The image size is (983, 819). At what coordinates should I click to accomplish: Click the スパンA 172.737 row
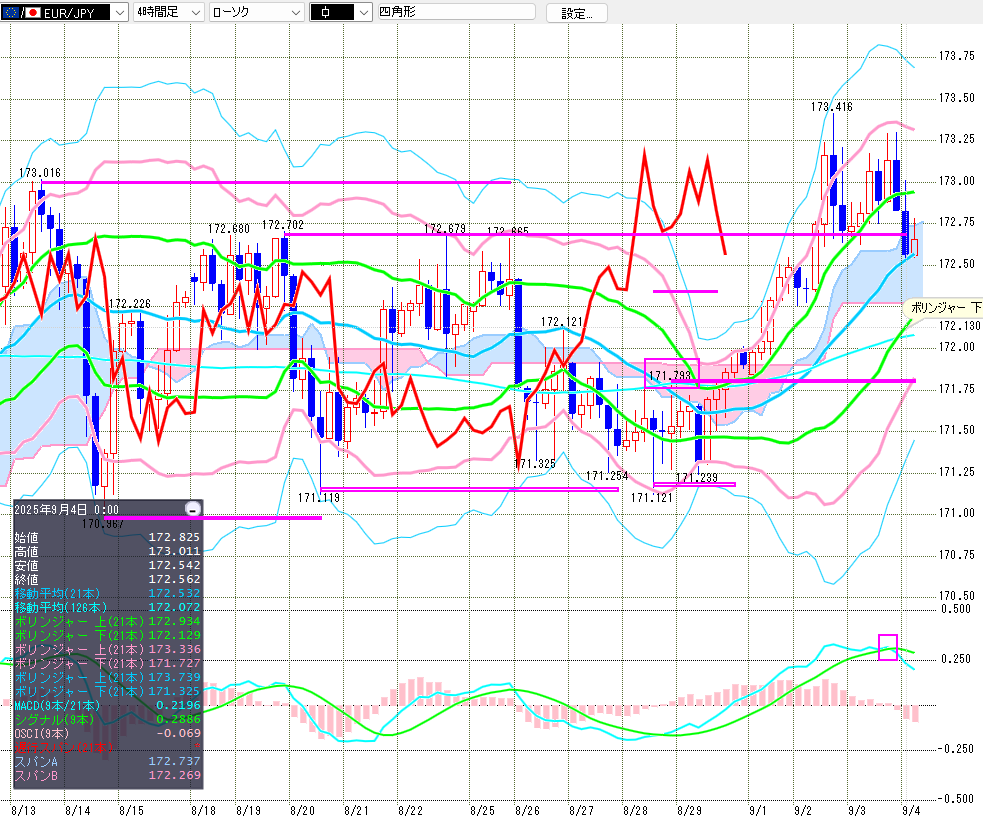pyautogui.click(x=108, y=761)
